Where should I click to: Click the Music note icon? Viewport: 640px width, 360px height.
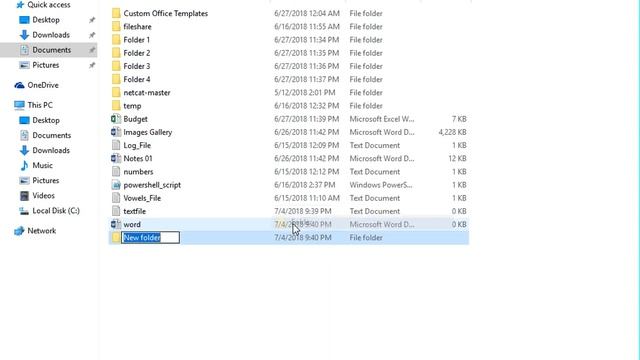click(24, 165)
